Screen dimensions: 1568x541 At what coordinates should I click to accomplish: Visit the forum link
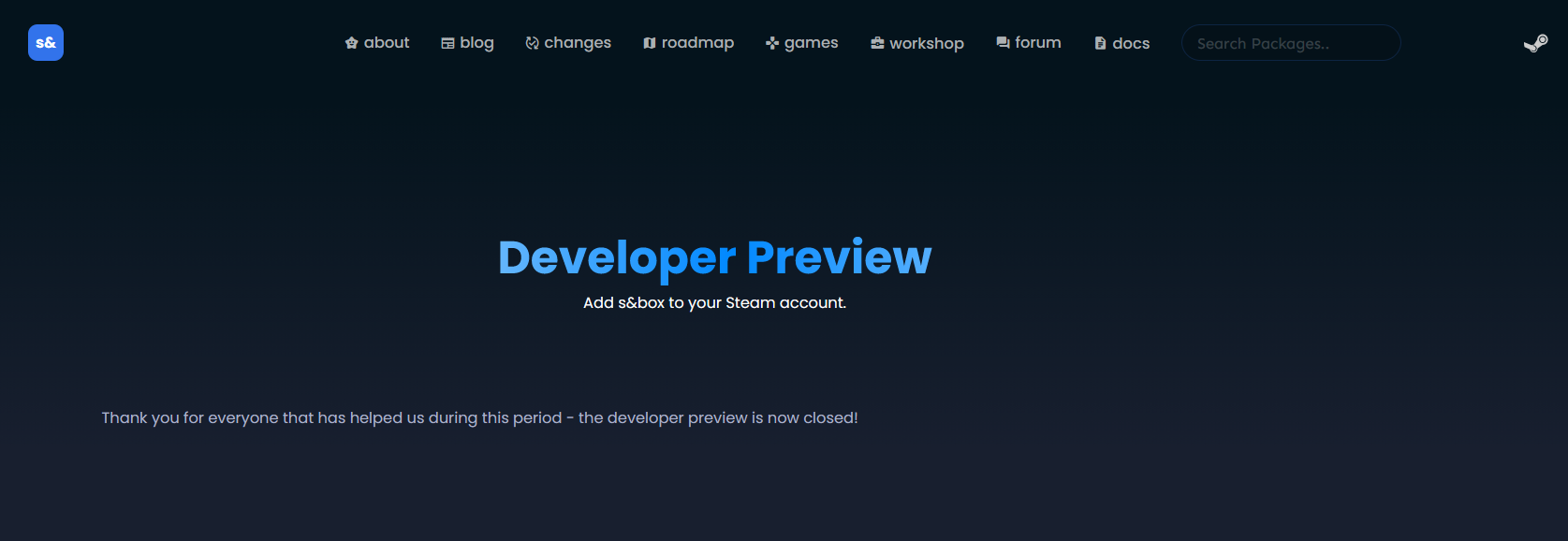coord(1029,43)
